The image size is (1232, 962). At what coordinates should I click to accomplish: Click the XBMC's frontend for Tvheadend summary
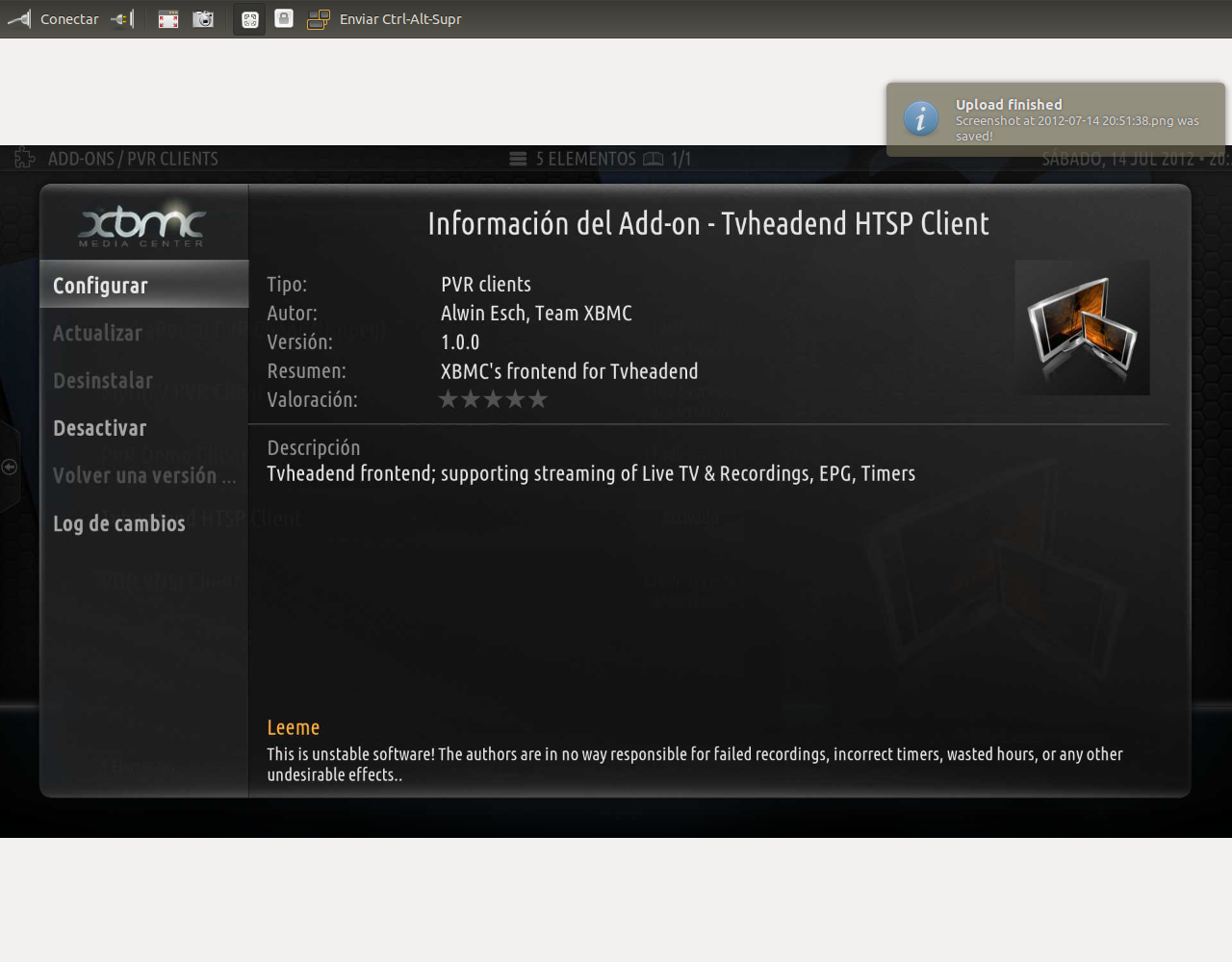570,371
